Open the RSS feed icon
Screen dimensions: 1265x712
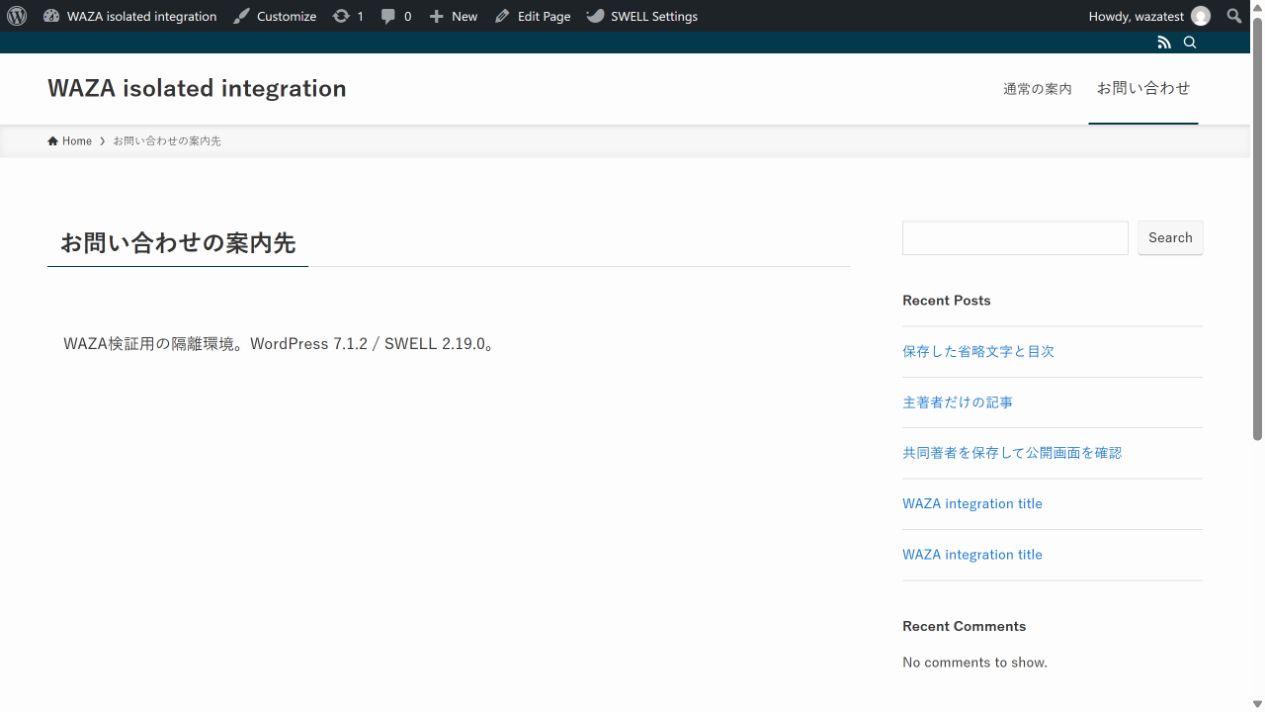[x=1164, y=42]
